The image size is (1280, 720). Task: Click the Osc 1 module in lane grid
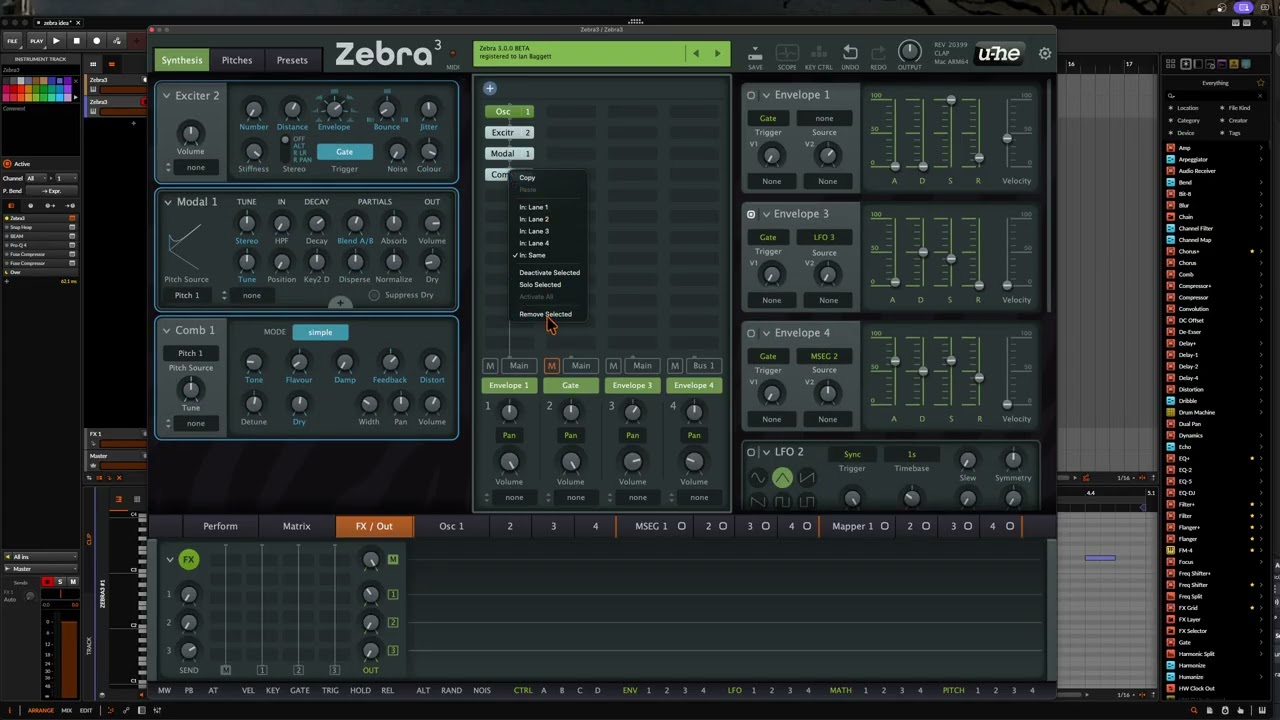(x=509, y=111)
